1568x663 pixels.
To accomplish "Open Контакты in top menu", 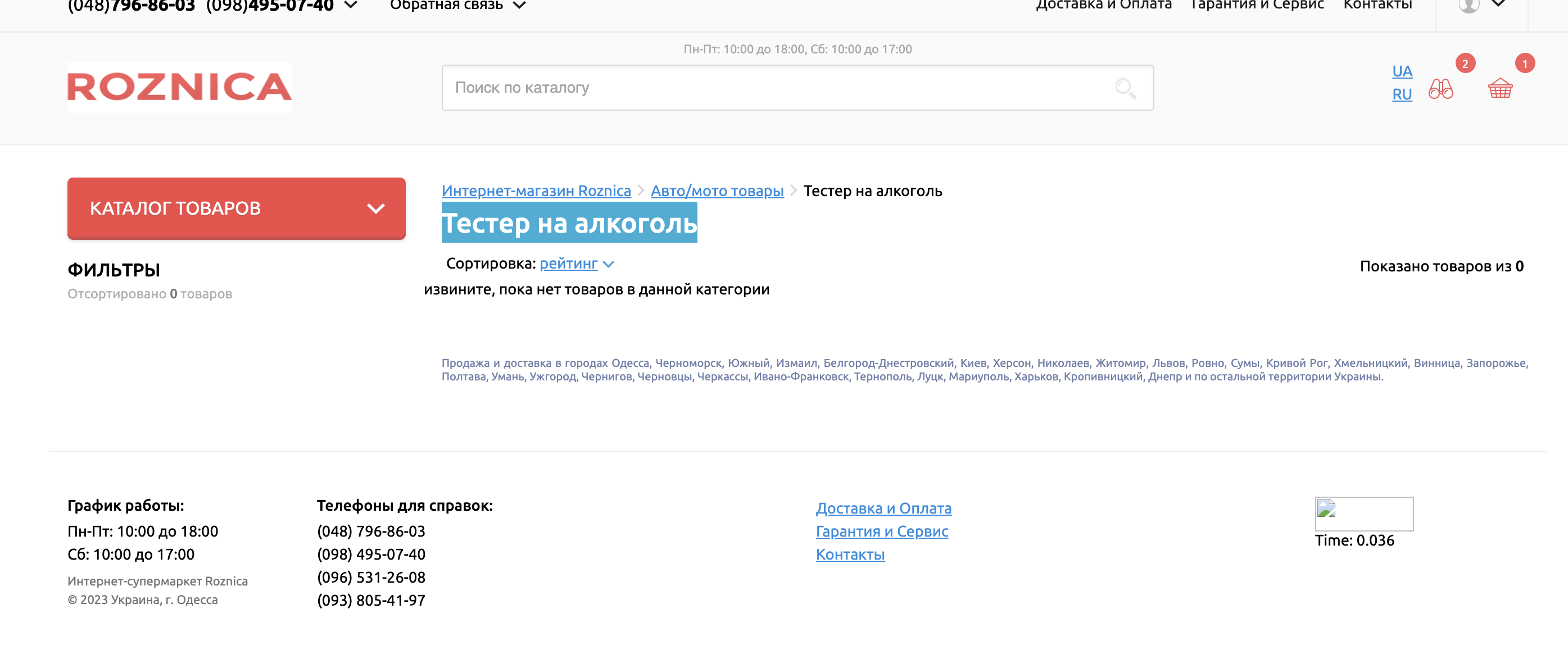I will (x=1377, y=5).
